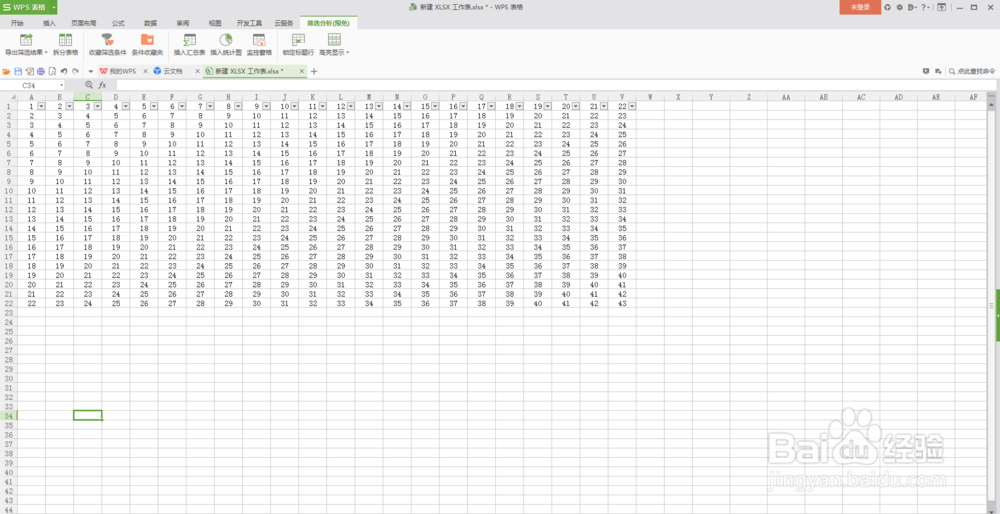The image size is (1000, 514).
Task: Expand the WPS 表格 application menu arrow
Action: tap(54, 7)
